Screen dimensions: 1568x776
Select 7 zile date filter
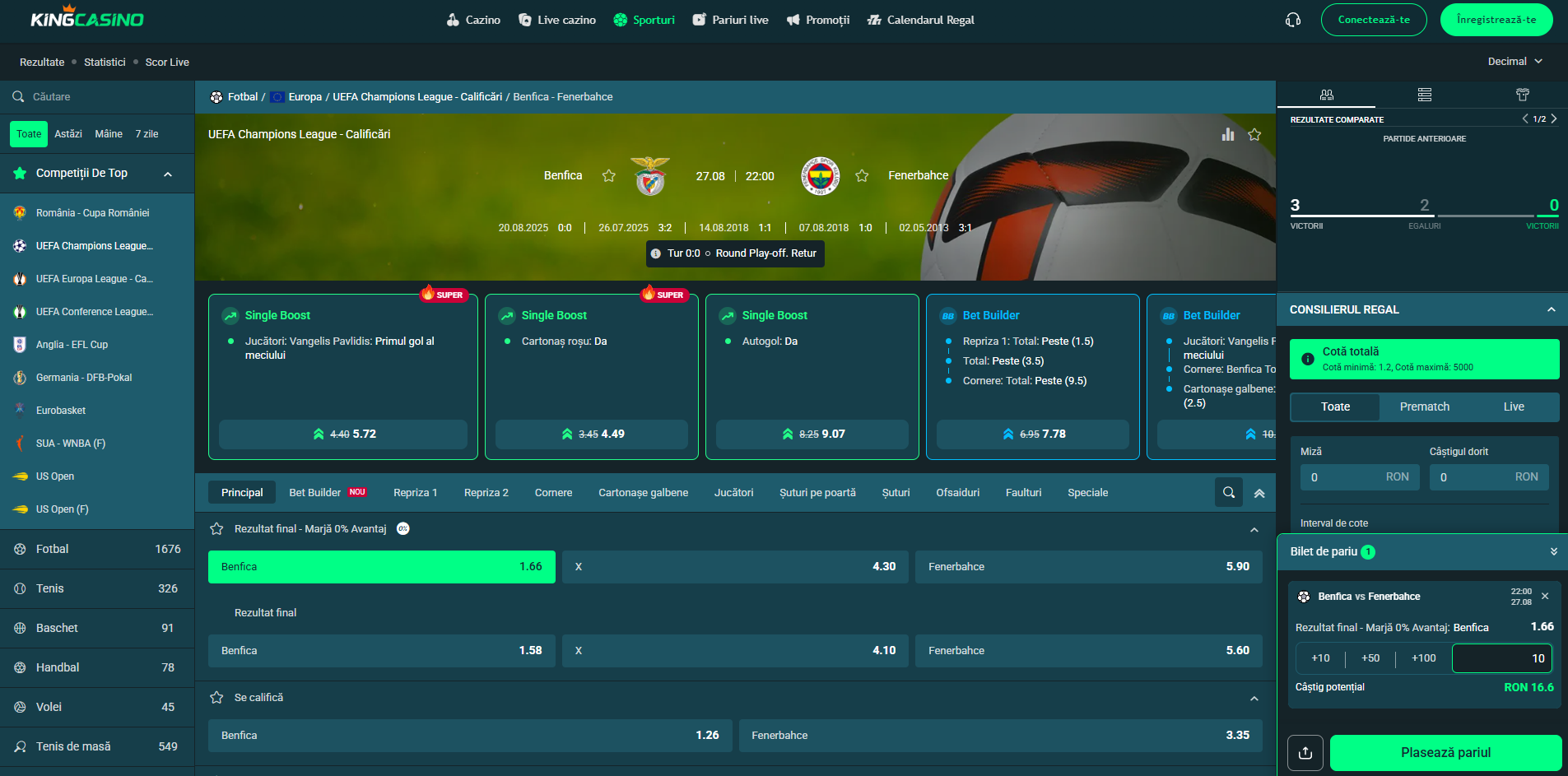pos(147,134)
